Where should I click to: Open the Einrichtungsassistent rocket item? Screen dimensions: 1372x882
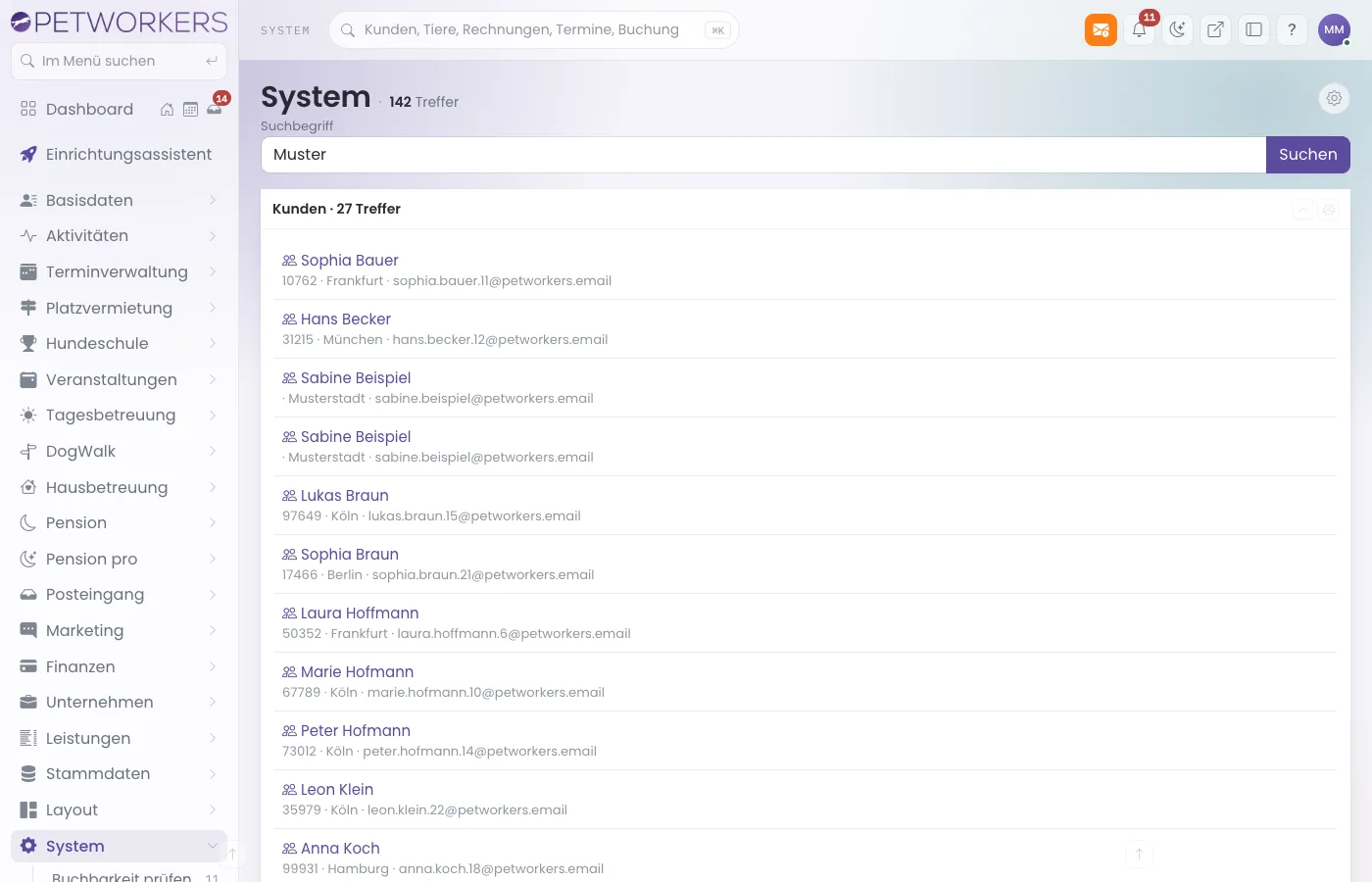click(x=119, y=154)
